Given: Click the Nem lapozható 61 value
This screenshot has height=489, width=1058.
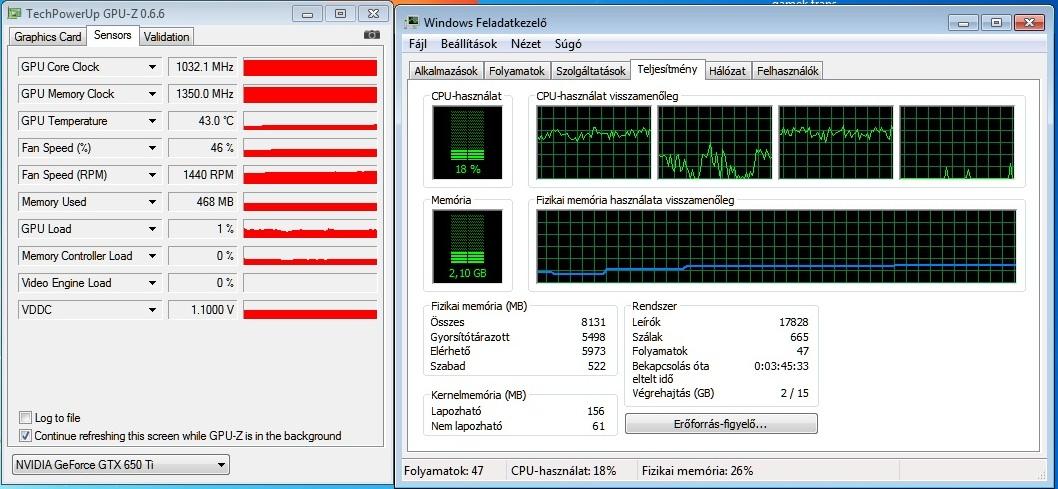Looking at the screenshot, I should [599, 426].
